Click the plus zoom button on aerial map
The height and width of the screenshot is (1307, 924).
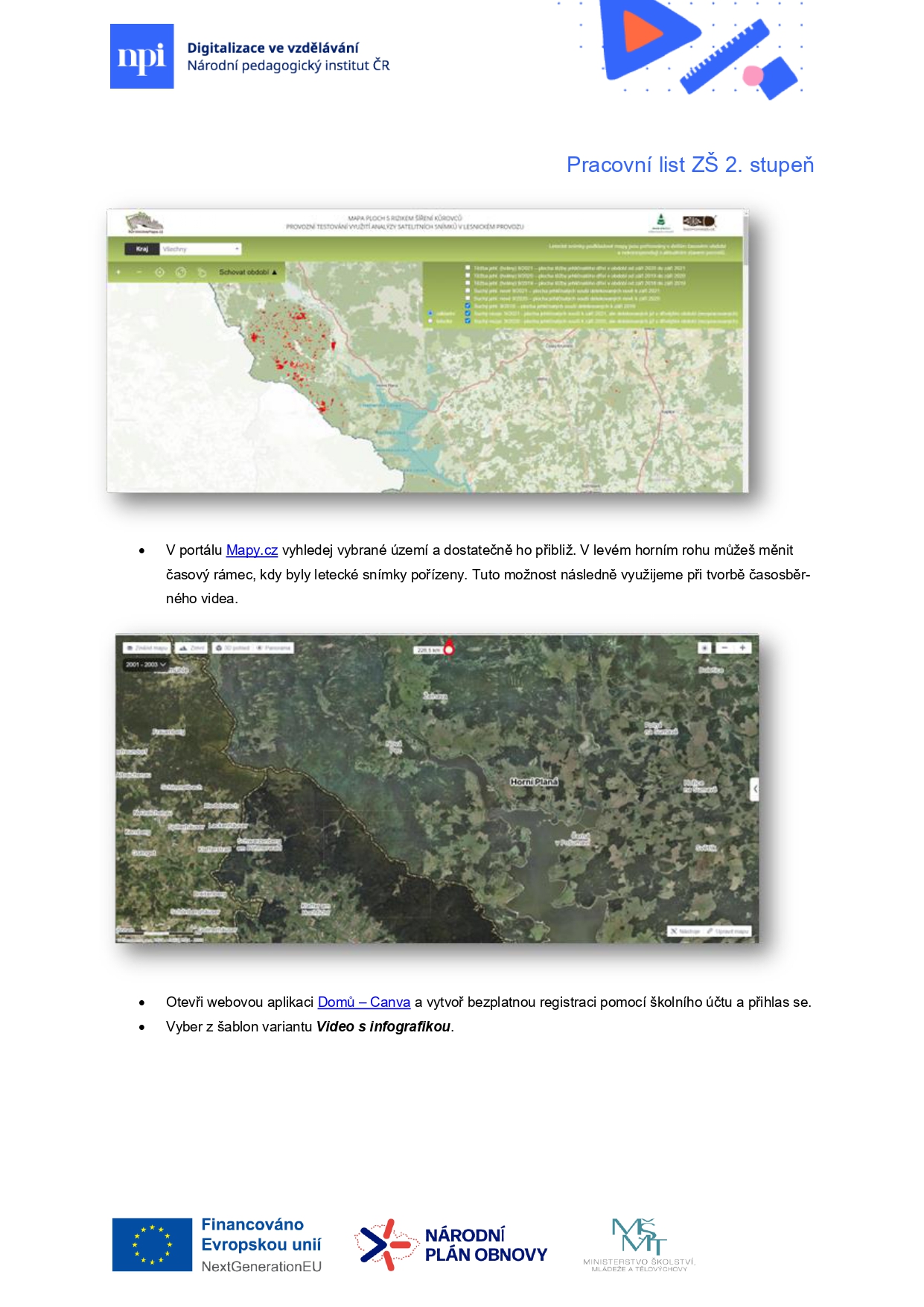(742, 648)
